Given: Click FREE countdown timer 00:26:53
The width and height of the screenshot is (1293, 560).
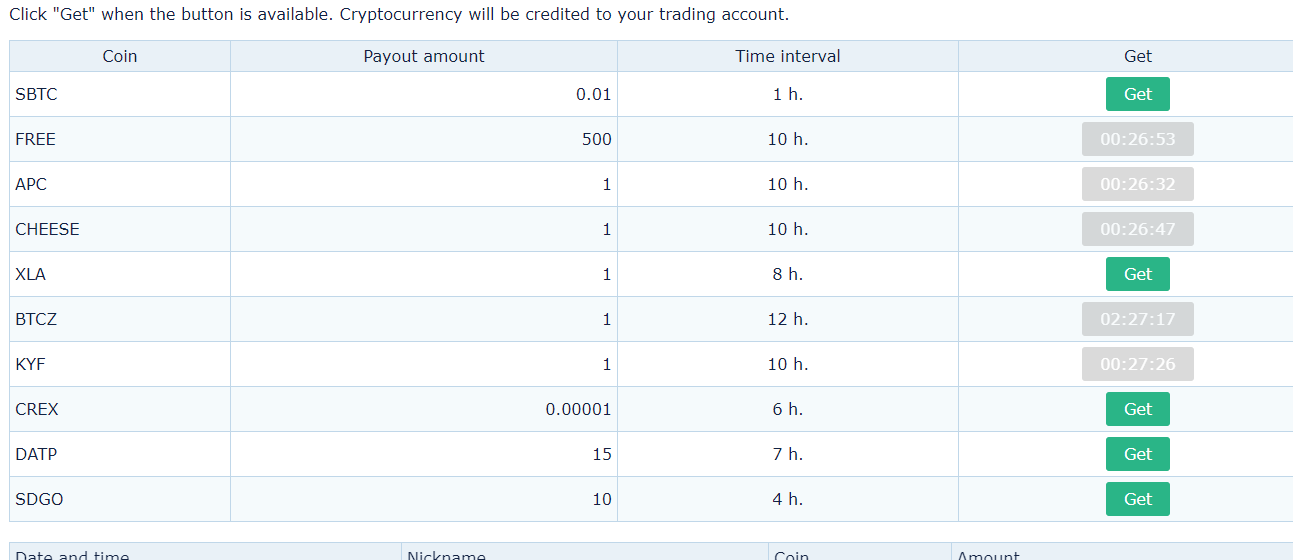Looking at the screenshot, I should 1137,139.
